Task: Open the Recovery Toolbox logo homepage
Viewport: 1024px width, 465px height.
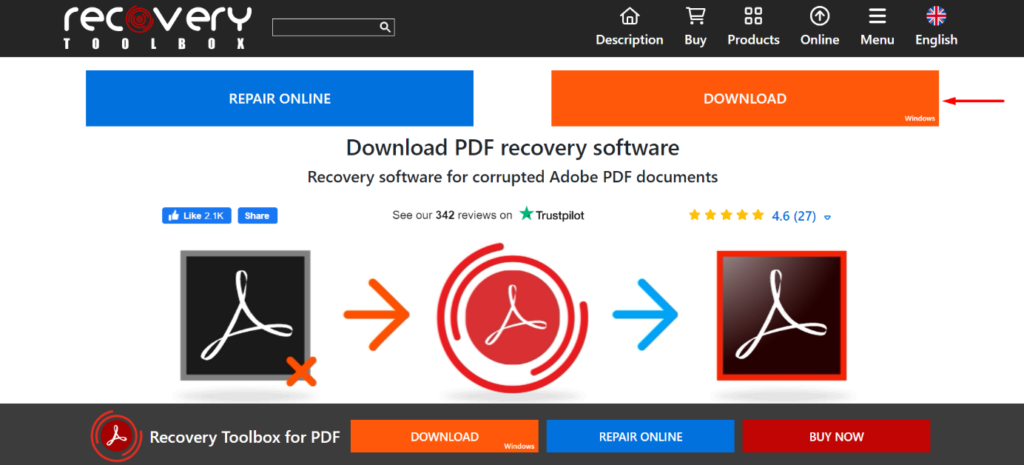Action: pos(157,27)
